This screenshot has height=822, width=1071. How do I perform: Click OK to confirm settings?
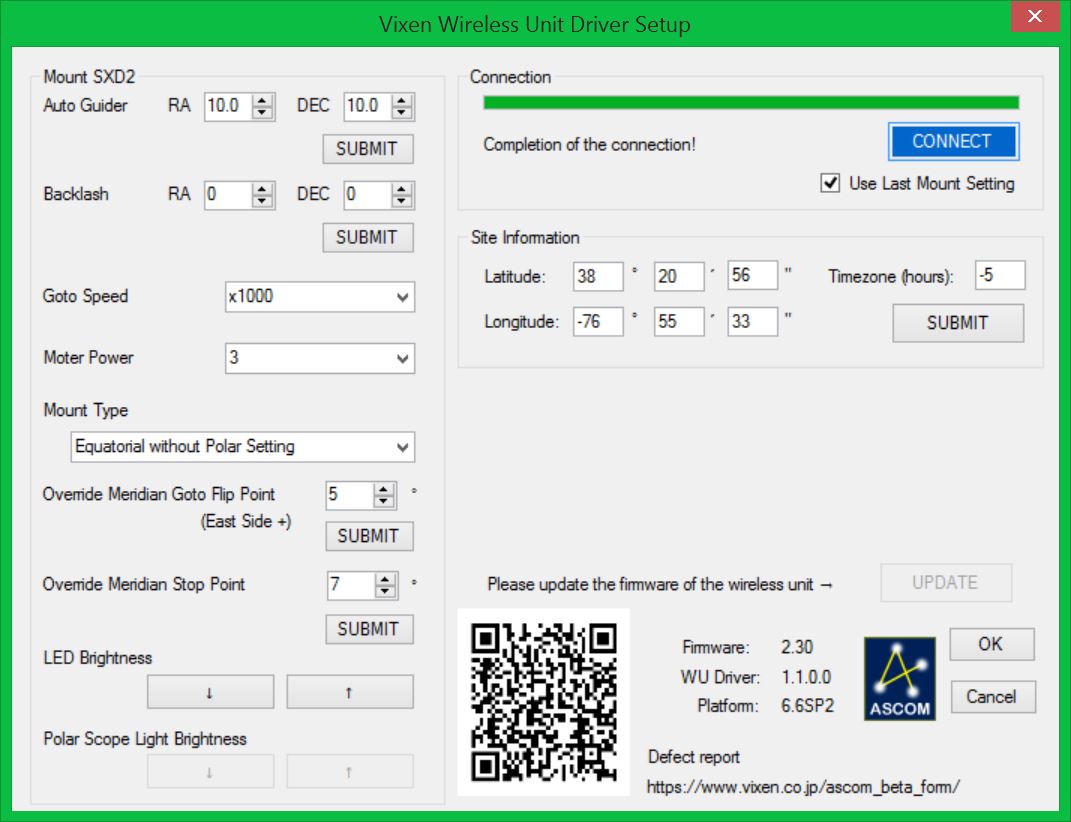click(x=990, y=644)
